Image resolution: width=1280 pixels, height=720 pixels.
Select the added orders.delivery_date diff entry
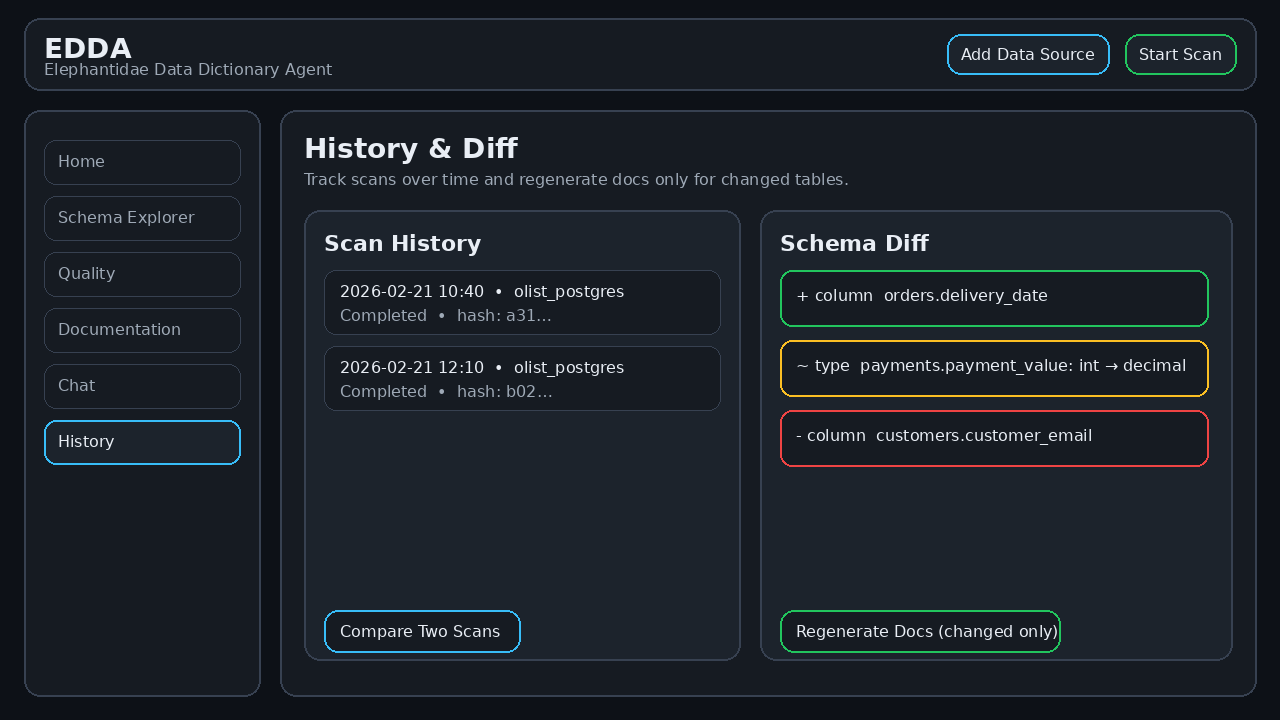994,297
